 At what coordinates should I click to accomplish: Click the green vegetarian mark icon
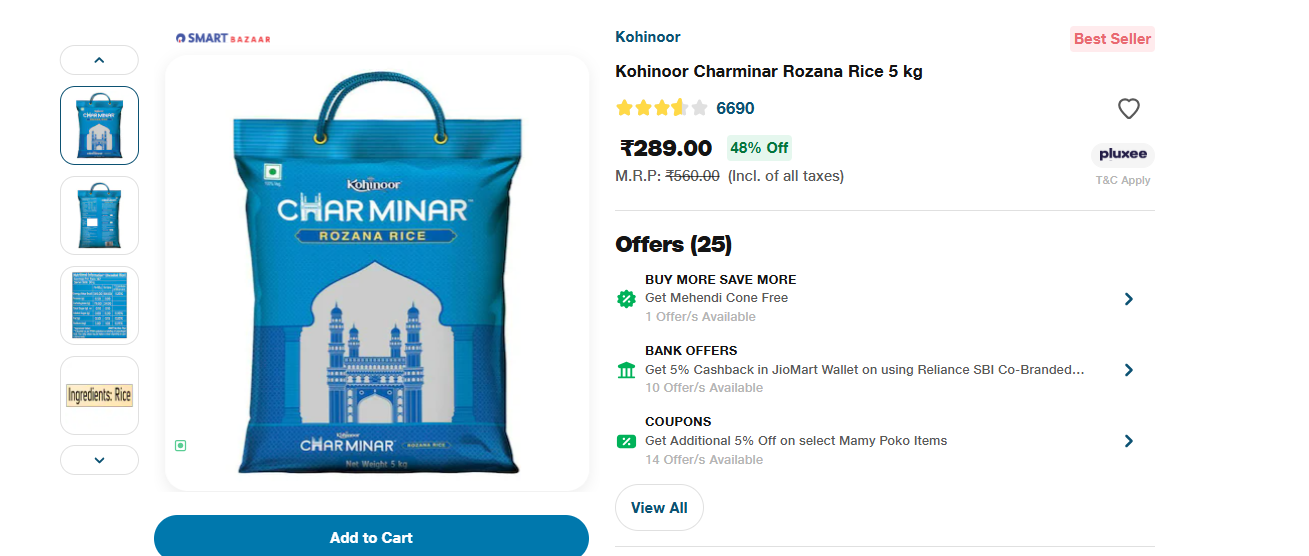[x=180, y=445]
